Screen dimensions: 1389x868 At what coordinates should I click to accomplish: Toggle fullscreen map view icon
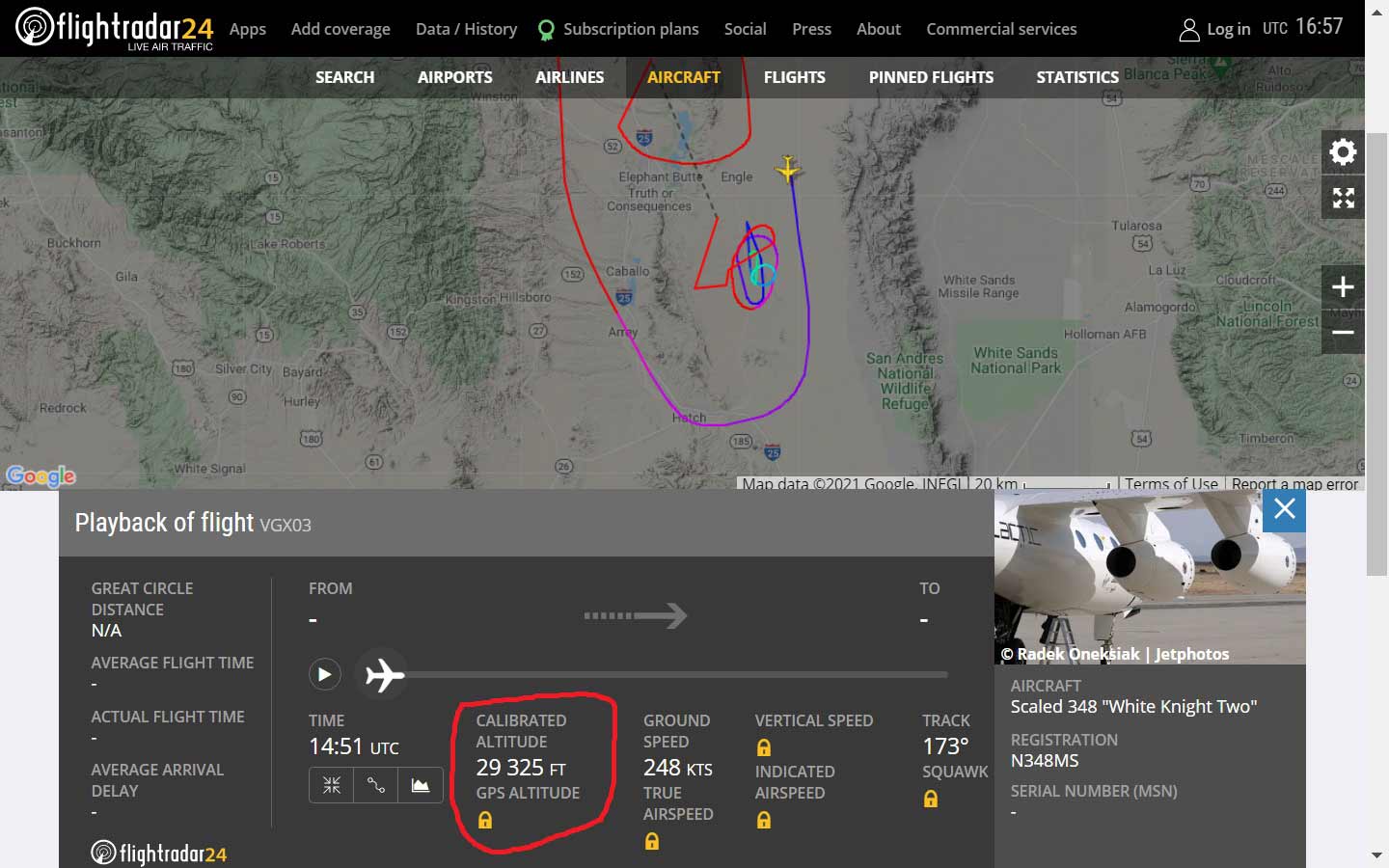[1343, 198]
